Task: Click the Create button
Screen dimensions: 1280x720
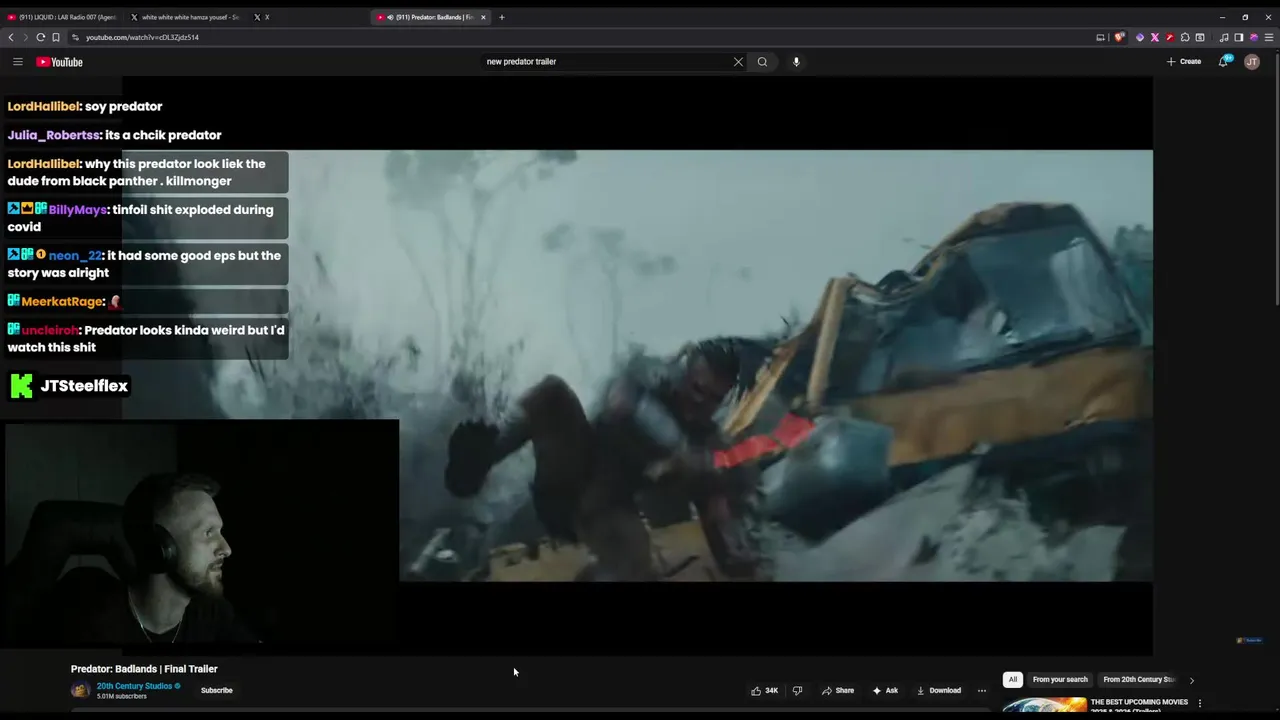Action: coord(1183,62)
